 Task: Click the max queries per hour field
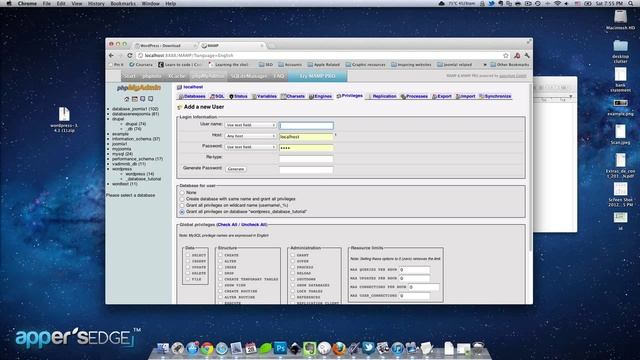tap(414, 270)
